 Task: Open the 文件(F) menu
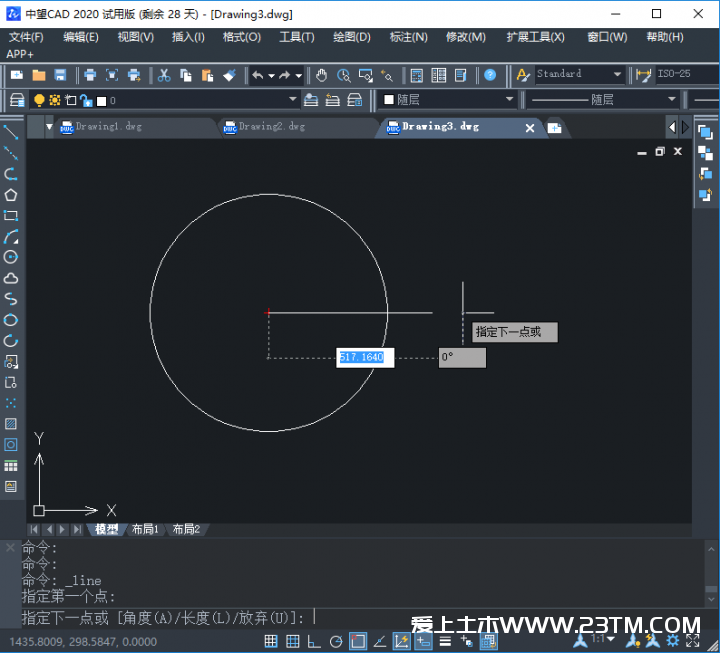click(x=26, y=37)
